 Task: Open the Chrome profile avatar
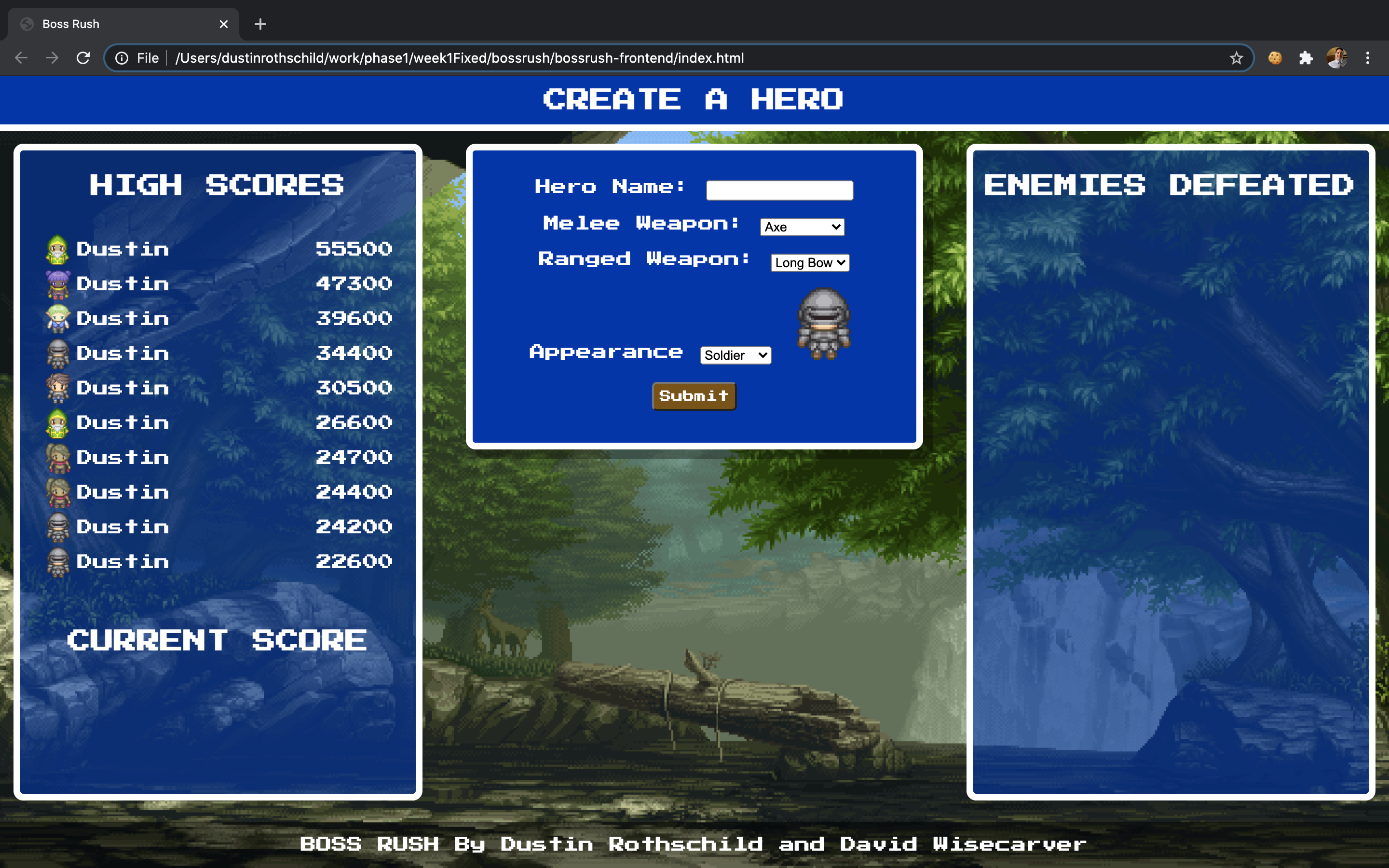pyautogui.click(x=1337, y=58)
